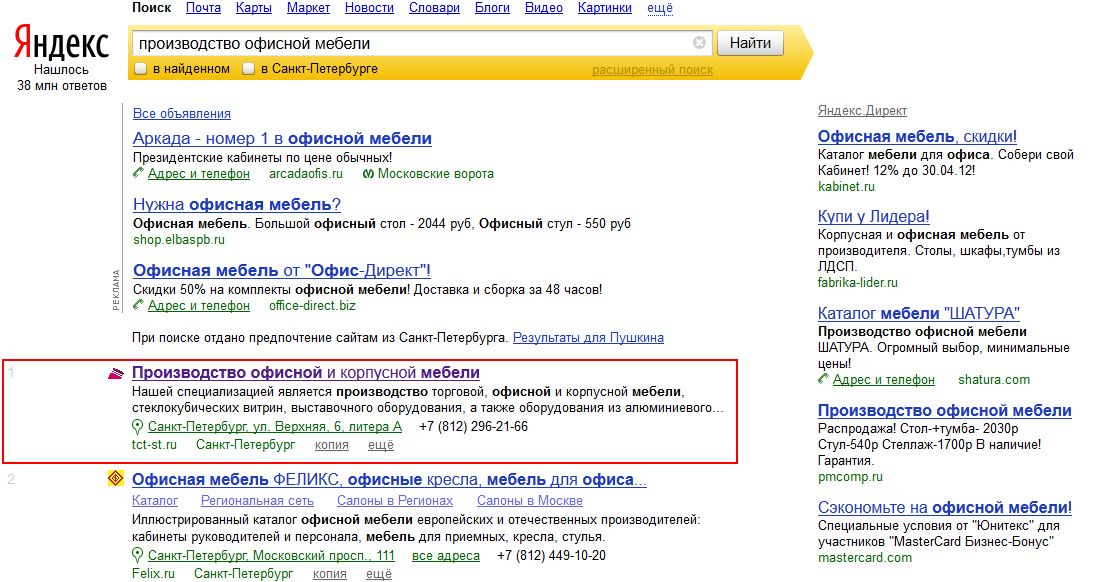Click address 'Санкт-Петербург, Московский просп., 111'
Screen dimensions: 1111x582
(271, 556)
